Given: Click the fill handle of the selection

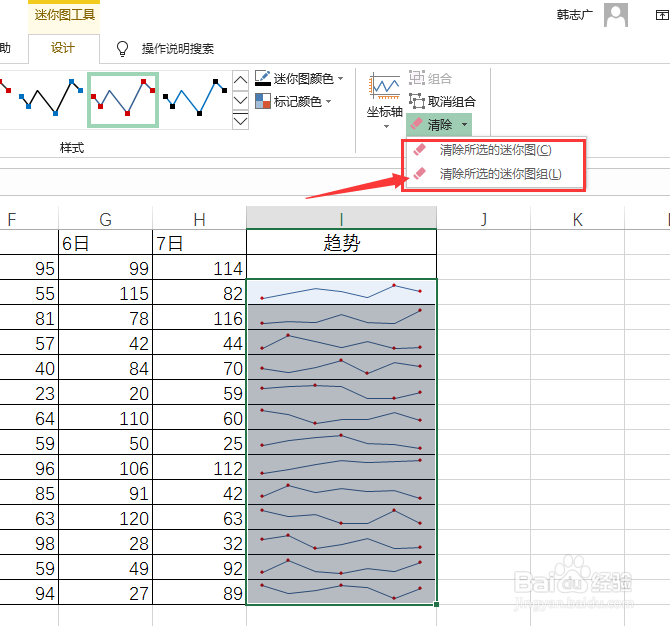Looking at the screenshot, I should [x=436, y=604].
